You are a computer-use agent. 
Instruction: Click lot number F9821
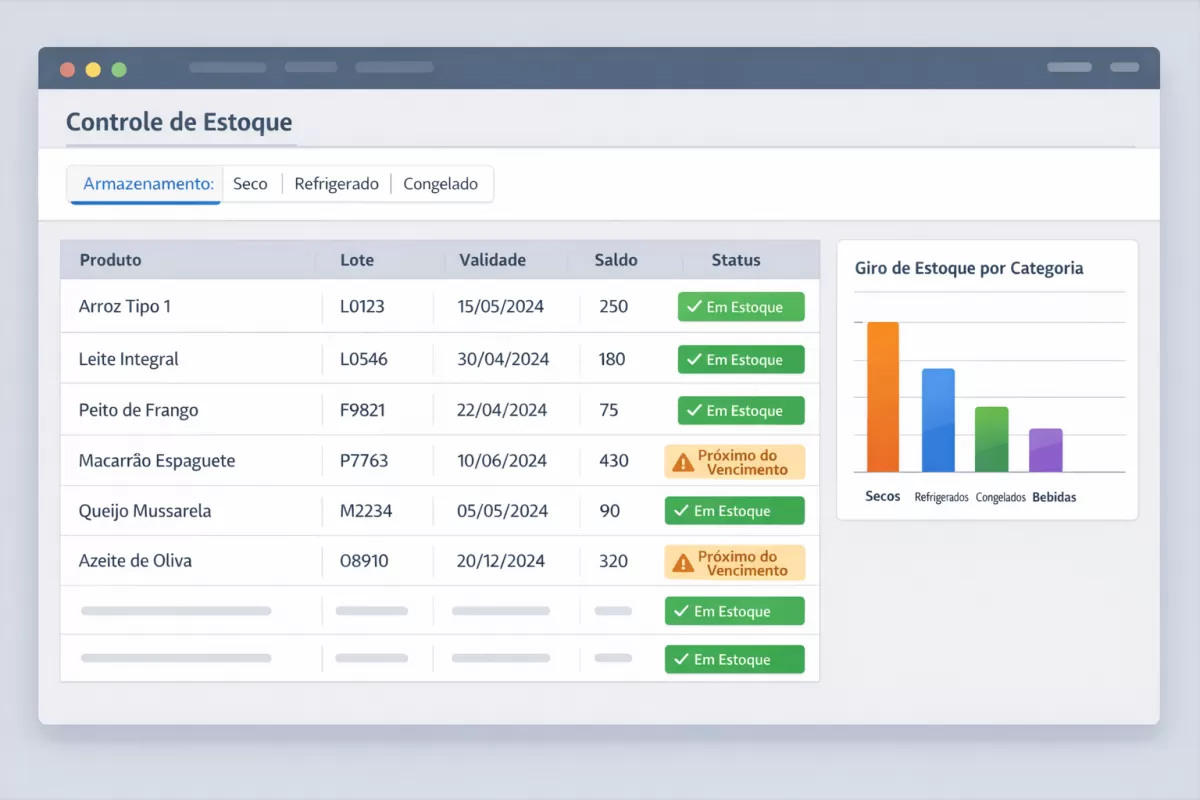click(363, 410)
